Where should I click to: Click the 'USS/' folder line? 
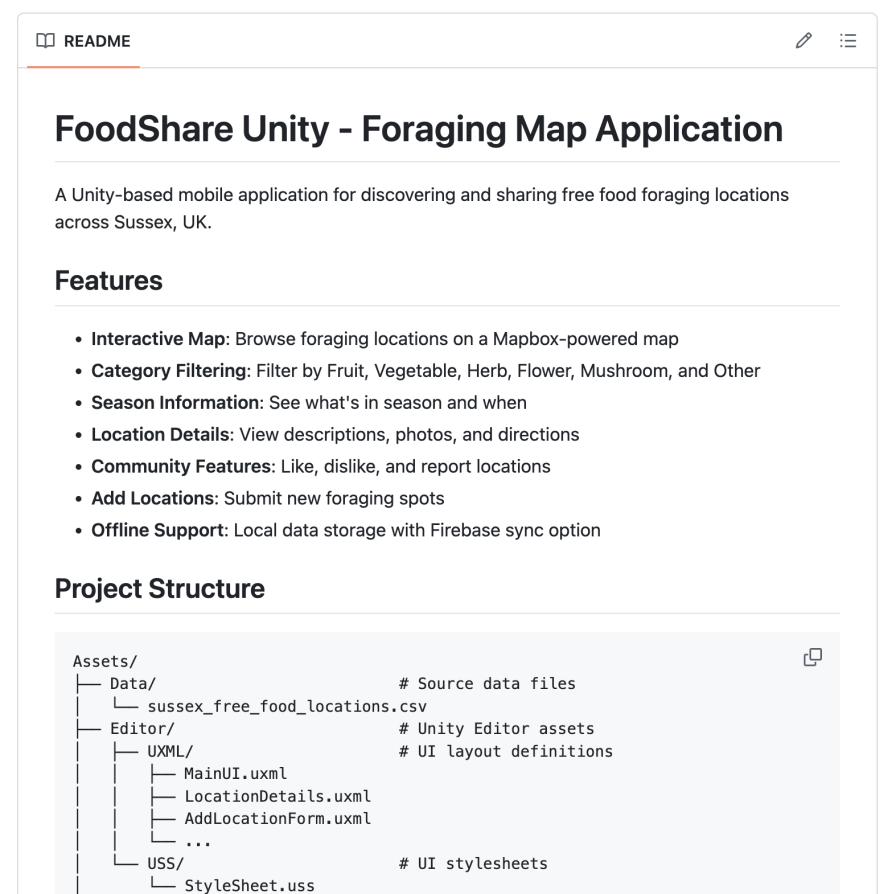pos(166,864)
